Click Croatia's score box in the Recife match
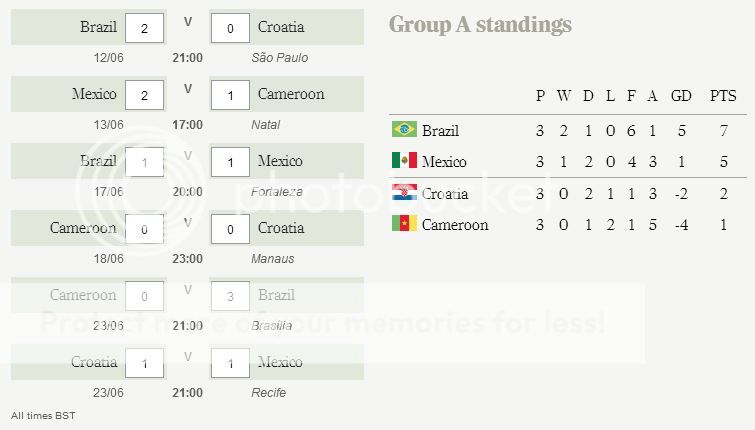The image size is (755, 430). 145,363
